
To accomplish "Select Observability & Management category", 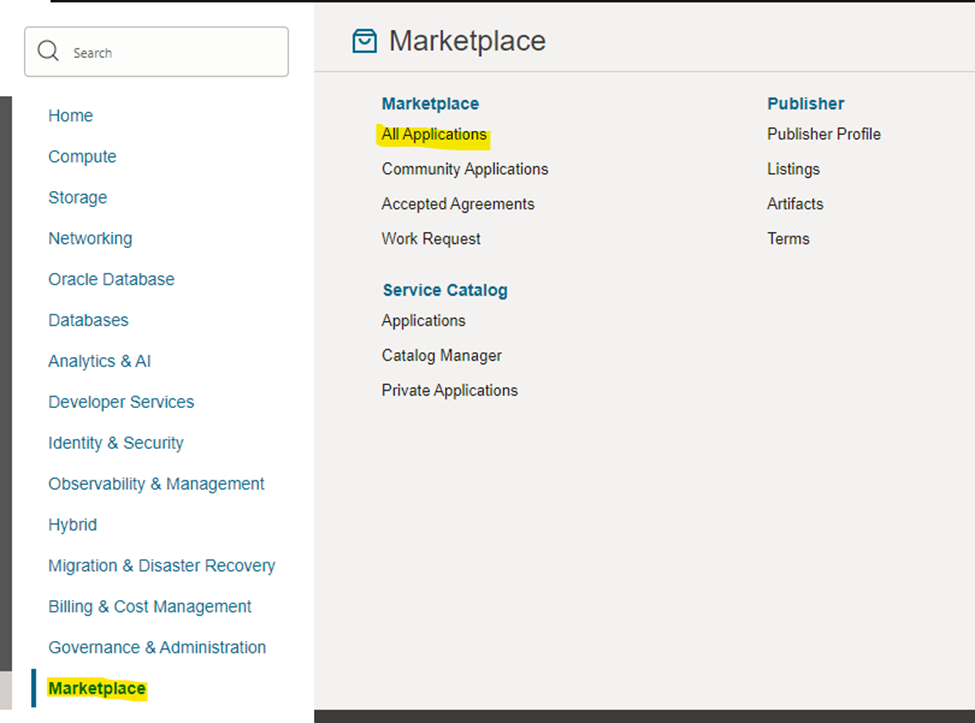I will tap(156, 484).
